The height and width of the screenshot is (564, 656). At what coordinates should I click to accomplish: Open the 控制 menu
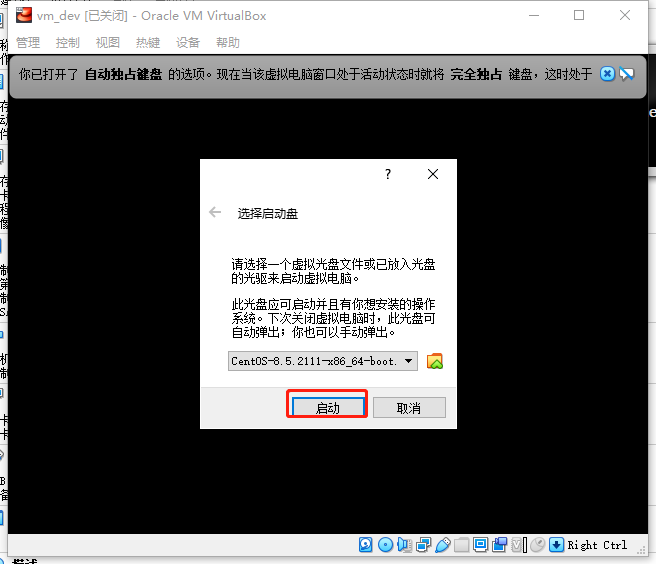click(x=68, y=42)
